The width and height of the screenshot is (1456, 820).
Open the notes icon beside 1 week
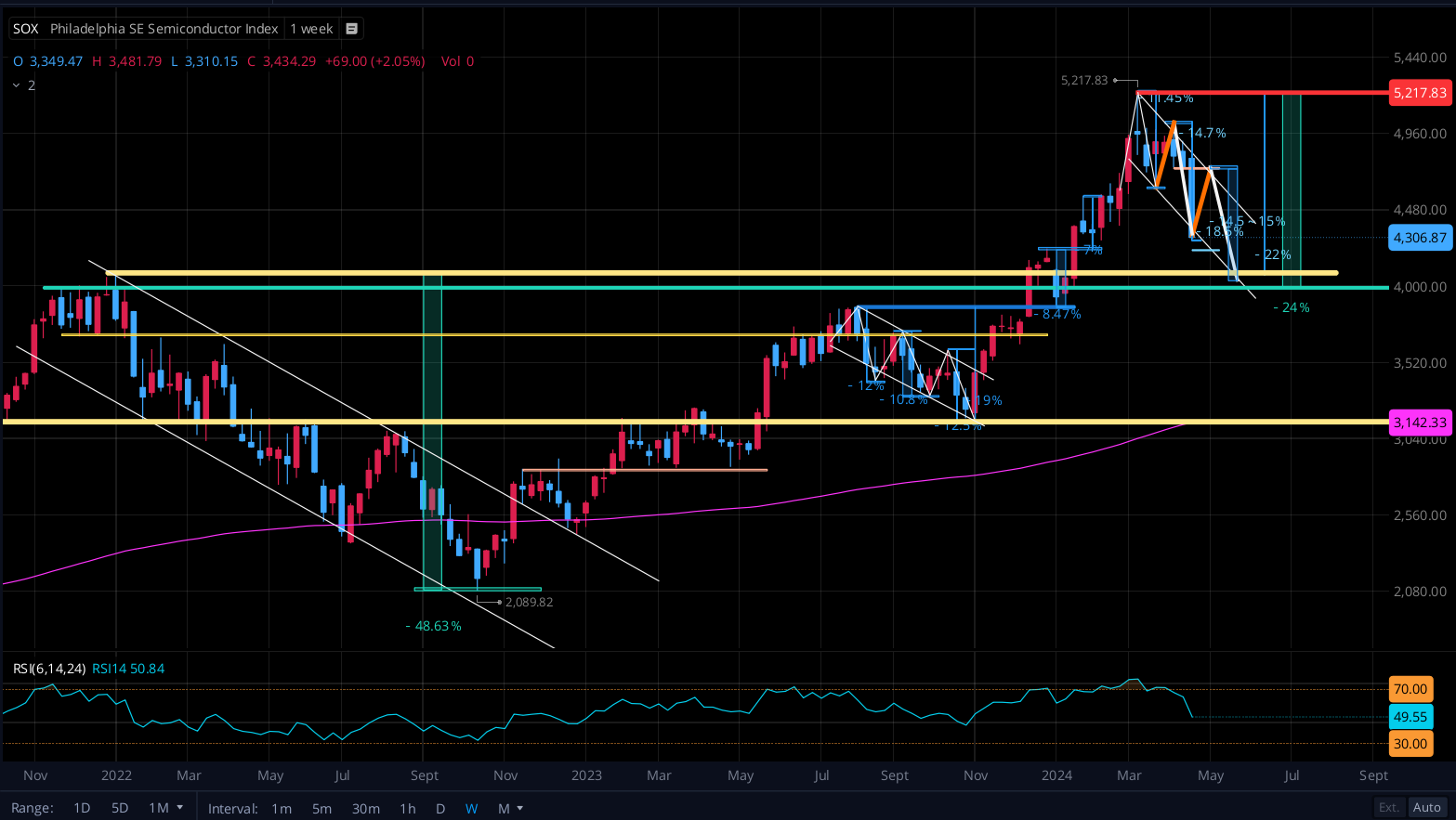(351, 29)
